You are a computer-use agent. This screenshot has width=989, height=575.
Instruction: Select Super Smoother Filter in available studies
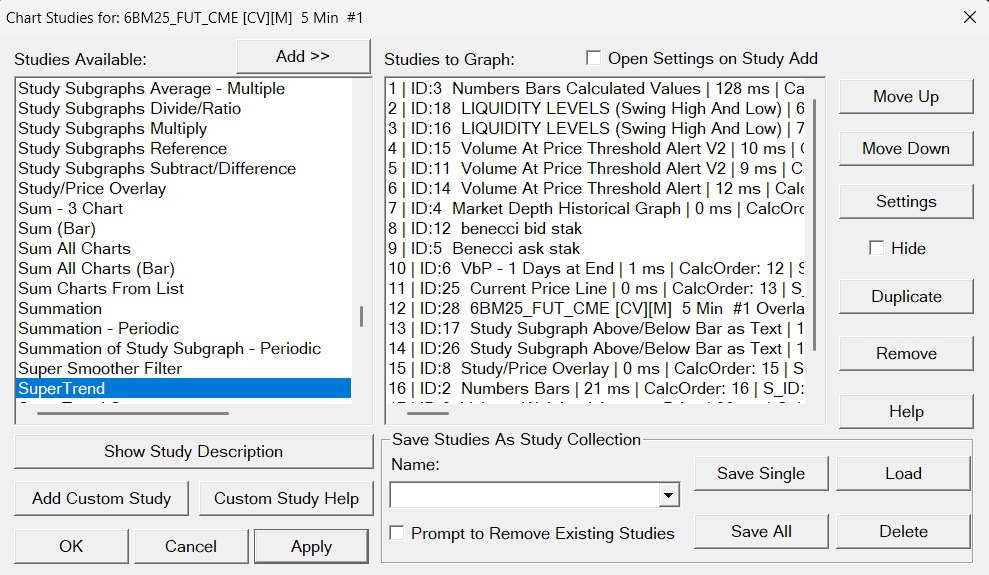[100, 368]
